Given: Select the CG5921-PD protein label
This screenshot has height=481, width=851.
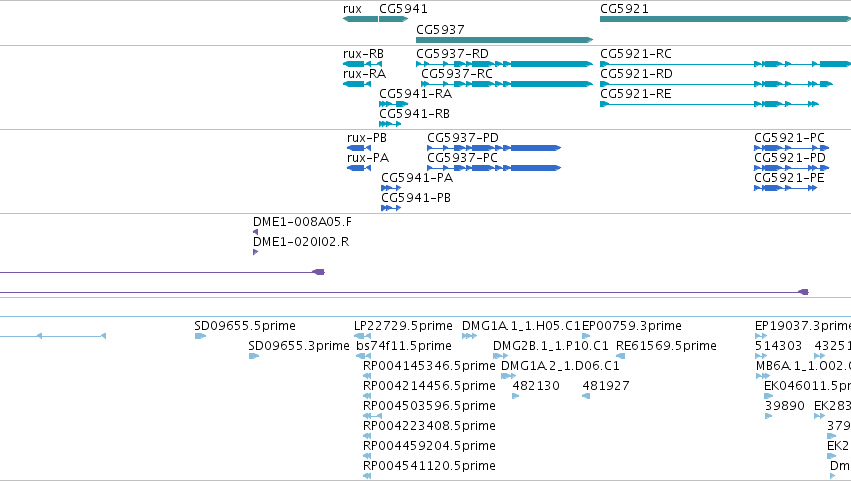Looking at the screenshot, I should [x=790, y=158].
